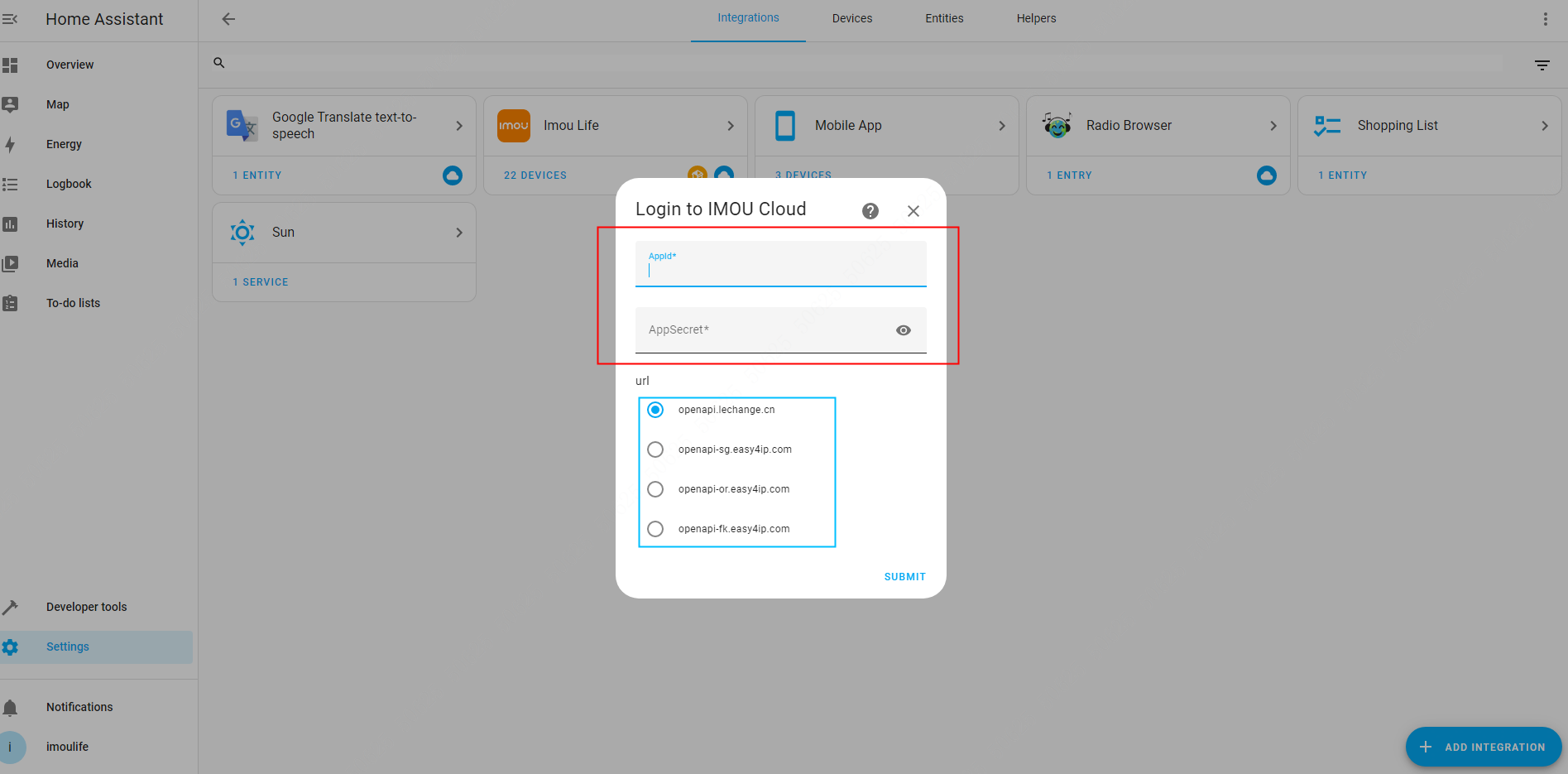
Task: Click the Add Integration button
Action: tap(1484, 747)
